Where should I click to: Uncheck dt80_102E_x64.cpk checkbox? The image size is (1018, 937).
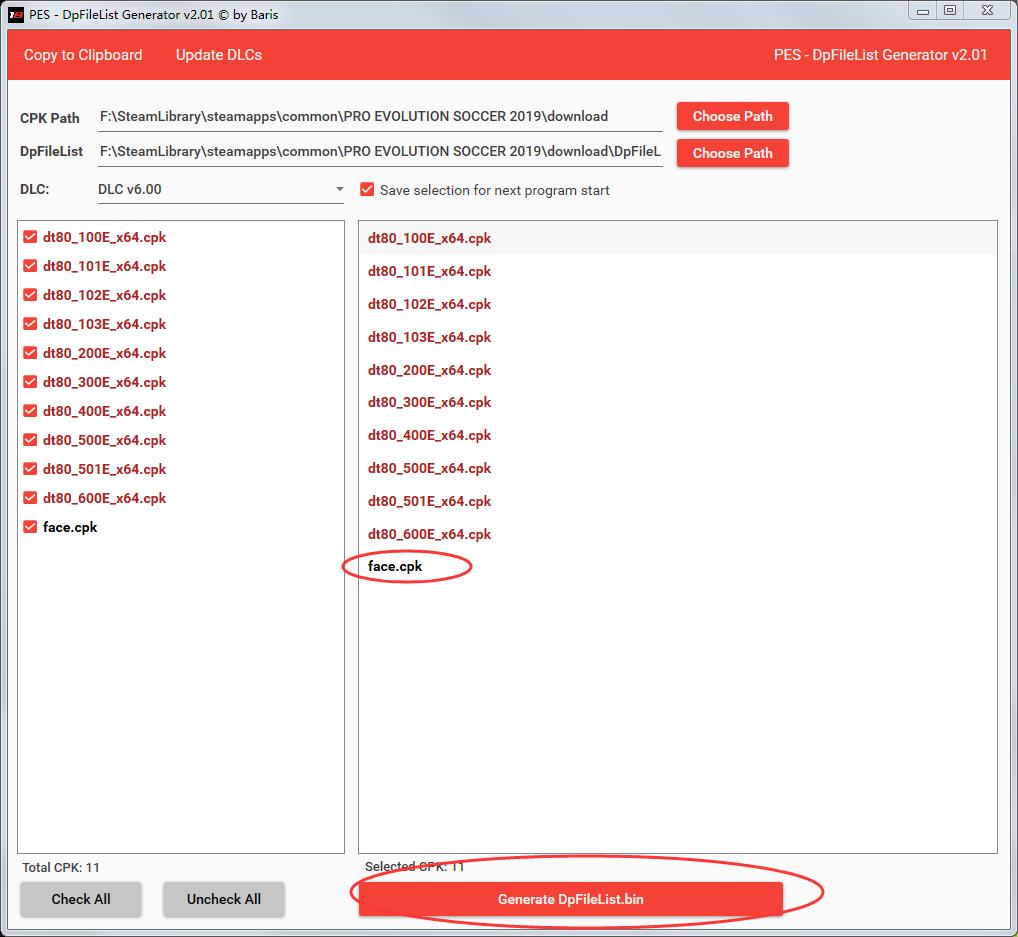click(x=30, y=295)
